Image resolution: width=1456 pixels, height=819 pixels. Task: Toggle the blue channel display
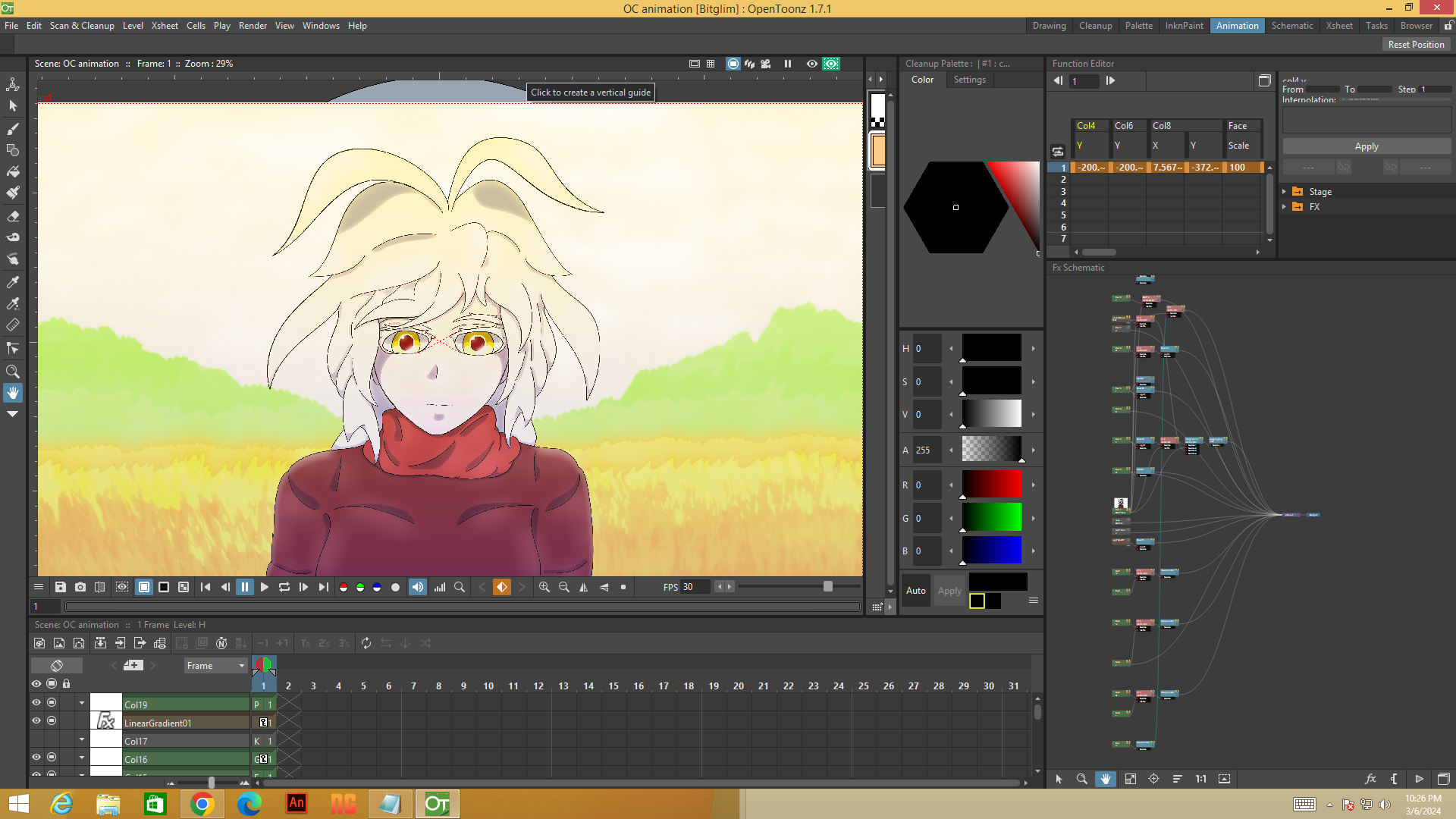click(x=377, y=587)
